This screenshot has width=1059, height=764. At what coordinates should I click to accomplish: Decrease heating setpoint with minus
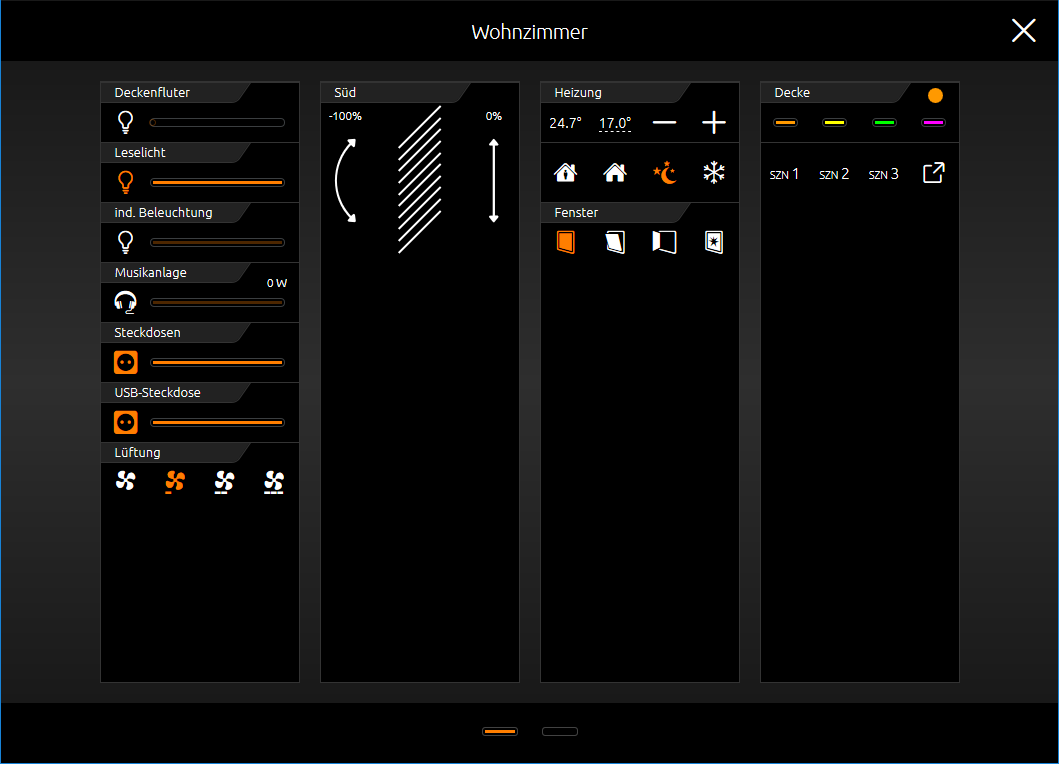pos(665,123)
